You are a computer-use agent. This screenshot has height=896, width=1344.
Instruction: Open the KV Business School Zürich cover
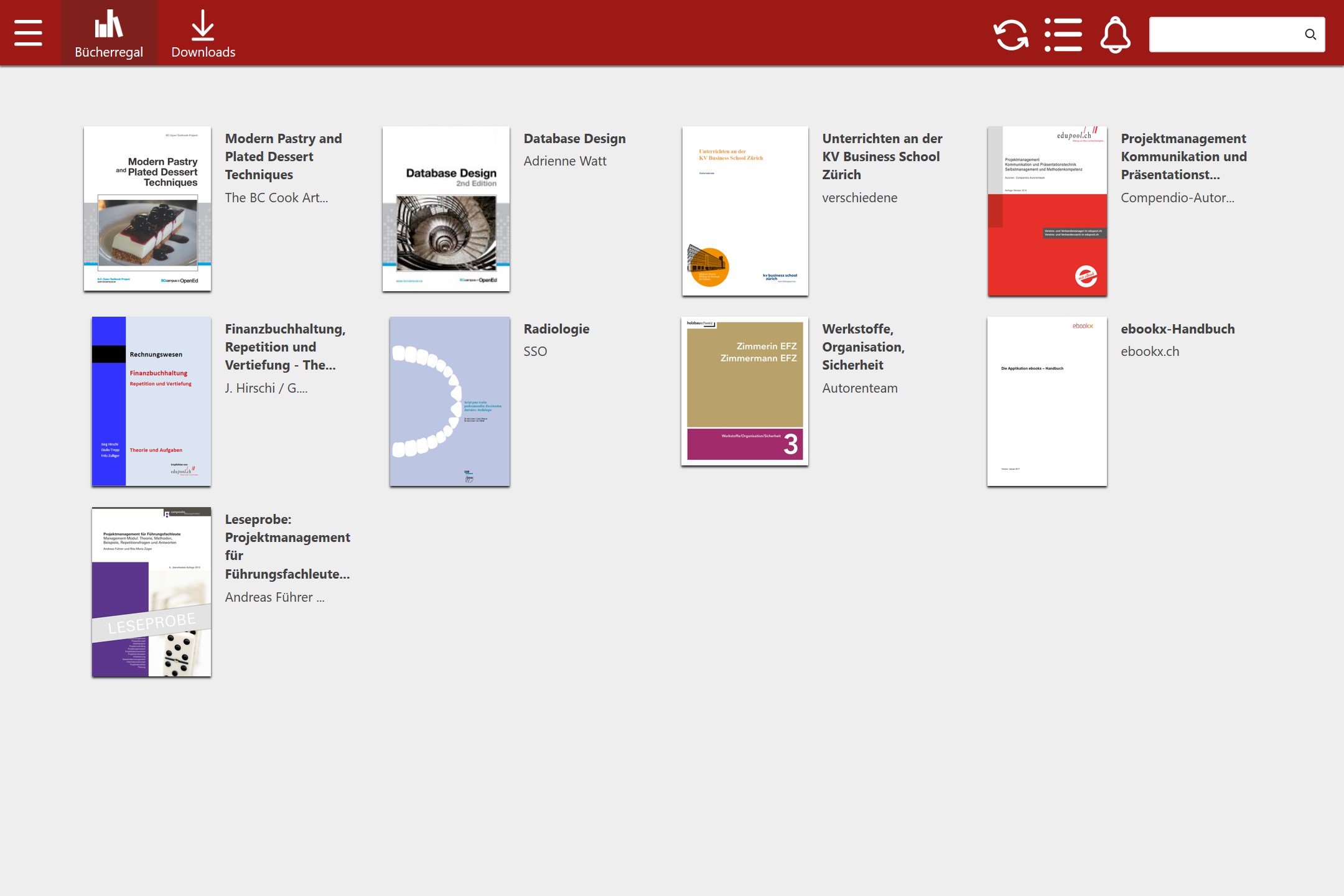(x=745, y=211)
